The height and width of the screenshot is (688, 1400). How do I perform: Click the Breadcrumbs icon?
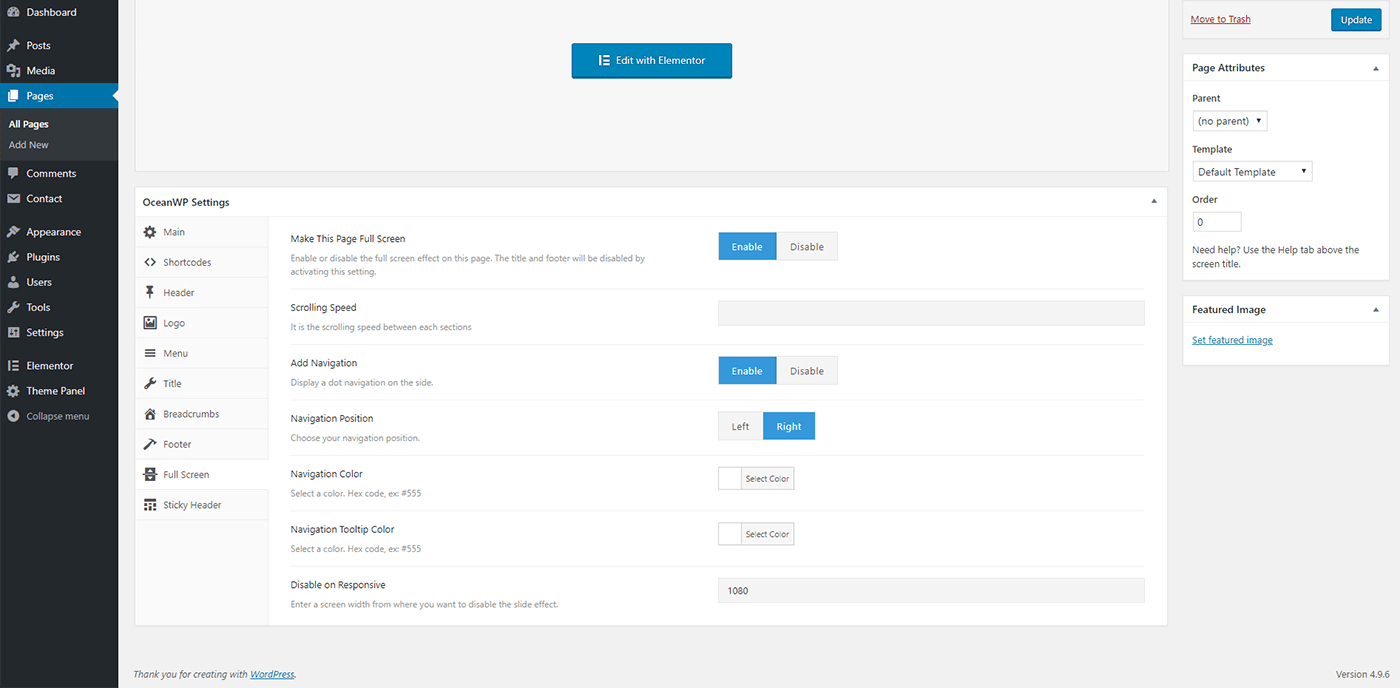(x=150, y=414)
